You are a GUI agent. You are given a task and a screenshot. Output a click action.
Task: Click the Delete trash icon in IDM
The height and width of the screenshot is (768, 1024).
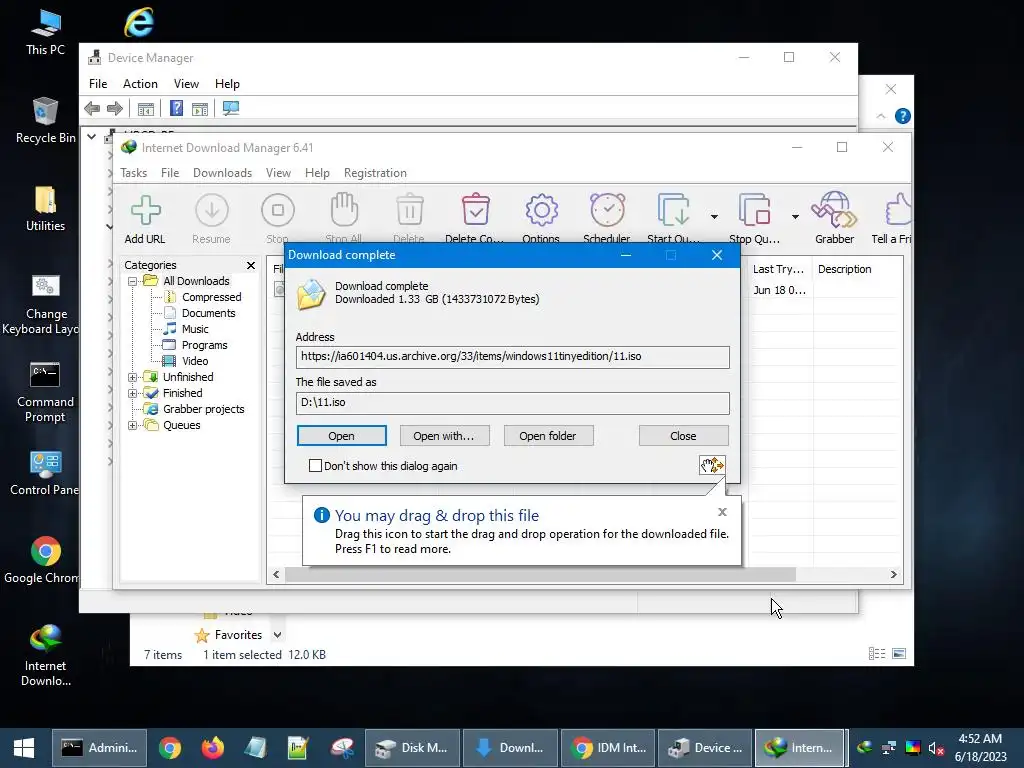(x=410, y=210)
